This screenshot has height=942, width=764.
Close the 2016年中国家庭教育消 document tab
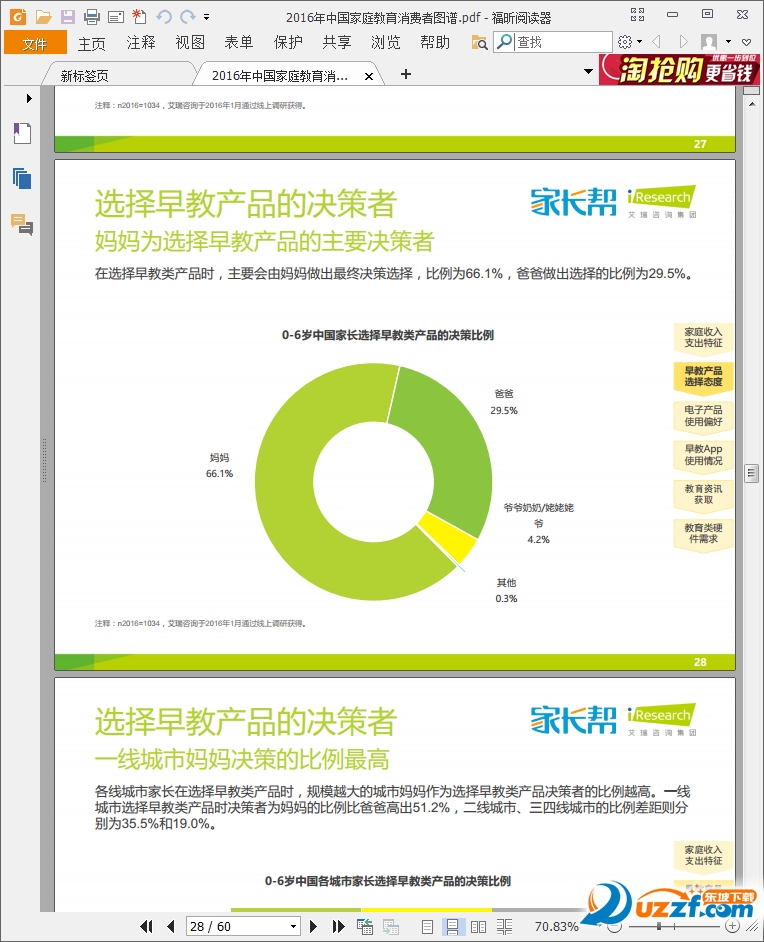tap(369, 76)
